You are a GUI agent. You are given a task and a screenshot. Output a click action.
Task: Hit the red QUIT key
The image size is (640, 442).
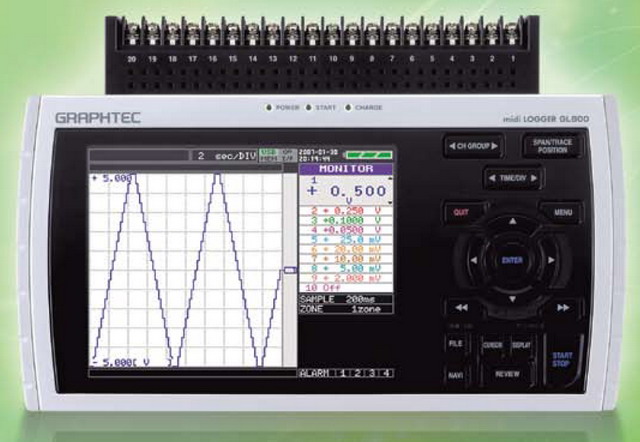461,213
